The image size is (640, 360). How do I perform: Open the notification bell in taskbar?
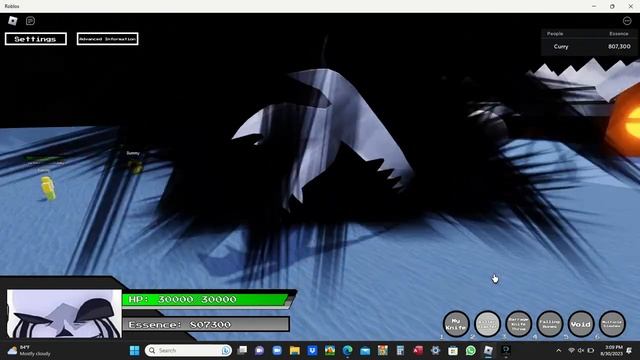point(629,350)
